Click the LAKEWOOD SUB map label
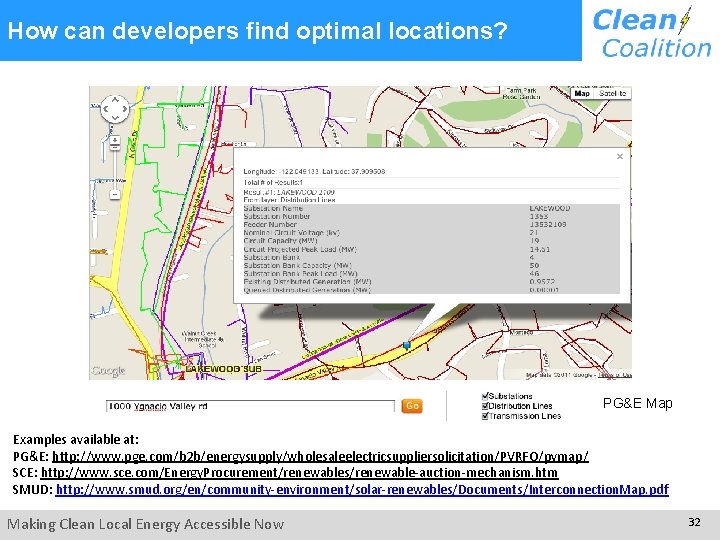Screen dimensions: 720x540 223,369
